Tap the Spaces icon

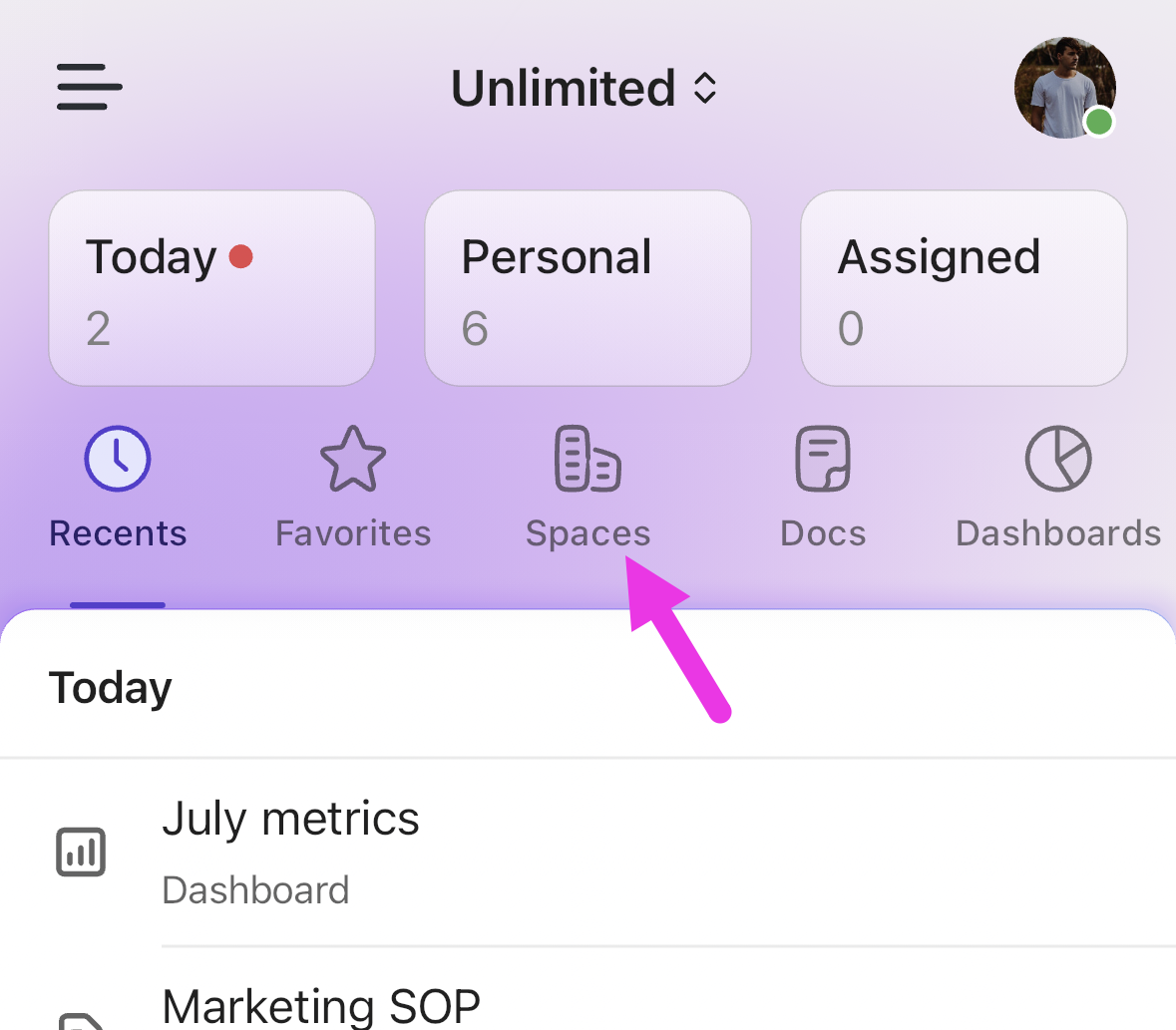[x=588, y=459]
